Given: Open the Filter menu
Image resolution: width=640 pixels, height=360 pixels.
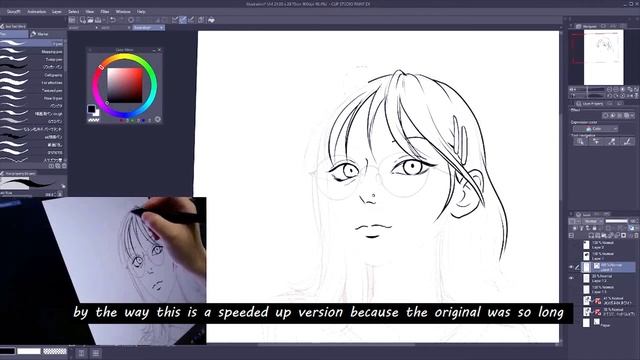Looking at the screenshot, I should click(x=105, y=11).
